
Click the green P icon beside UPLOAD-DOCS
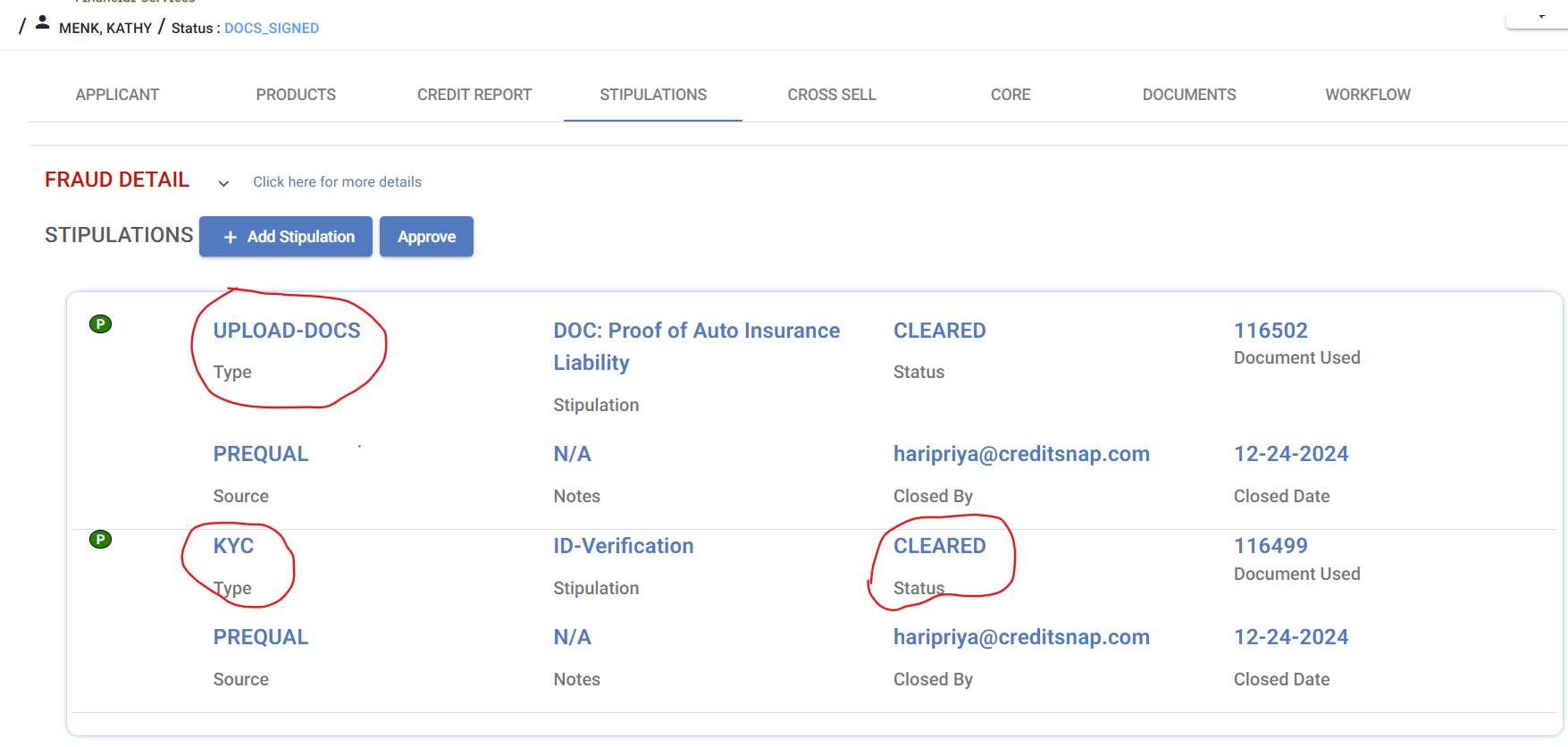(x=101, y=324)
